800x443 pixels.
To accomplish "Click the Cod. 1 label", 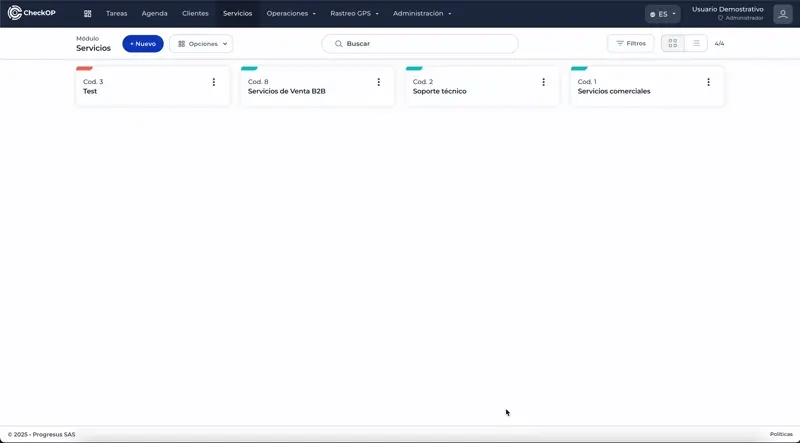I will click(587, 82).
